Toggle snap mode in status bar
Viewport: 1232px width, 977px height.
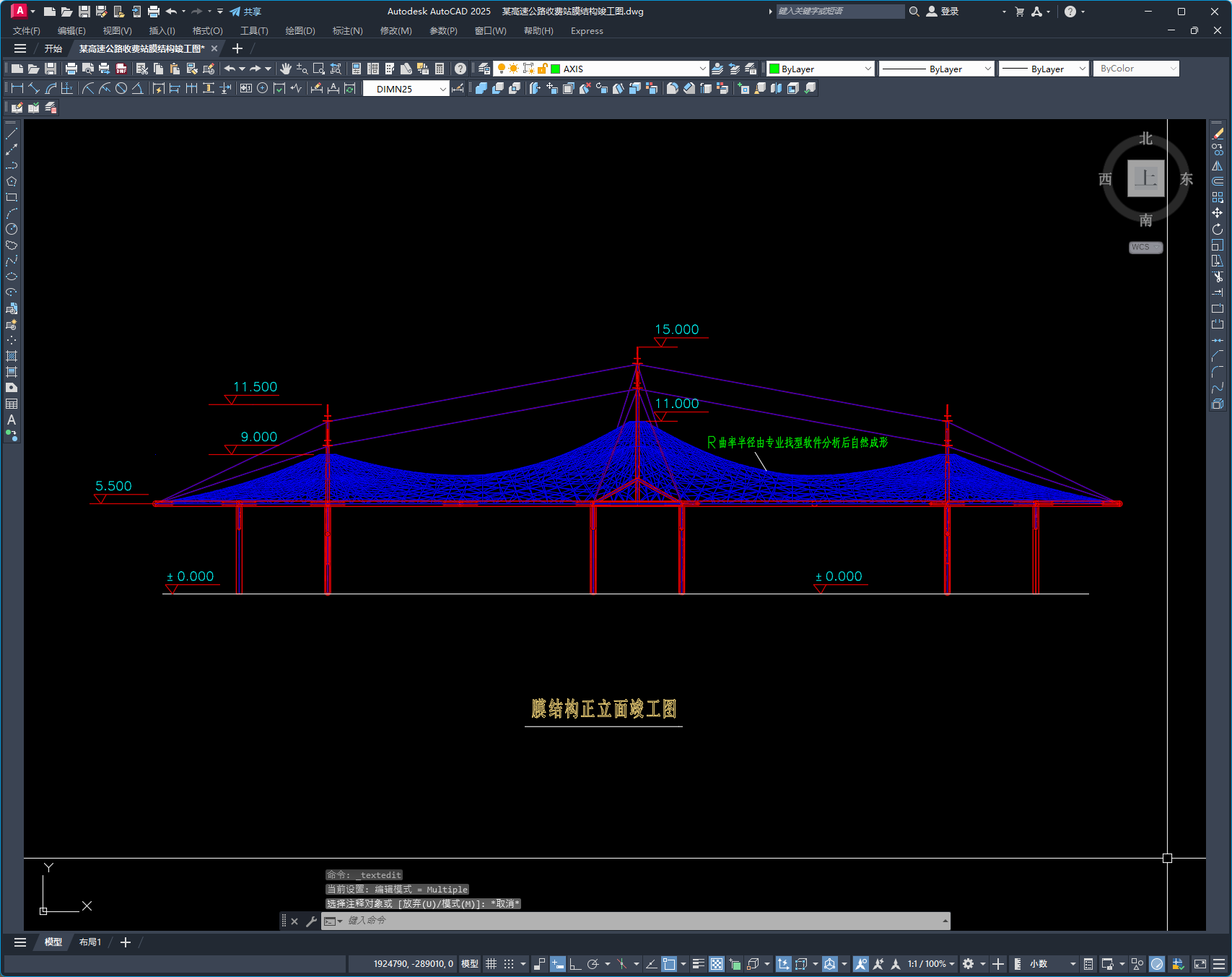tap(509, 964)
